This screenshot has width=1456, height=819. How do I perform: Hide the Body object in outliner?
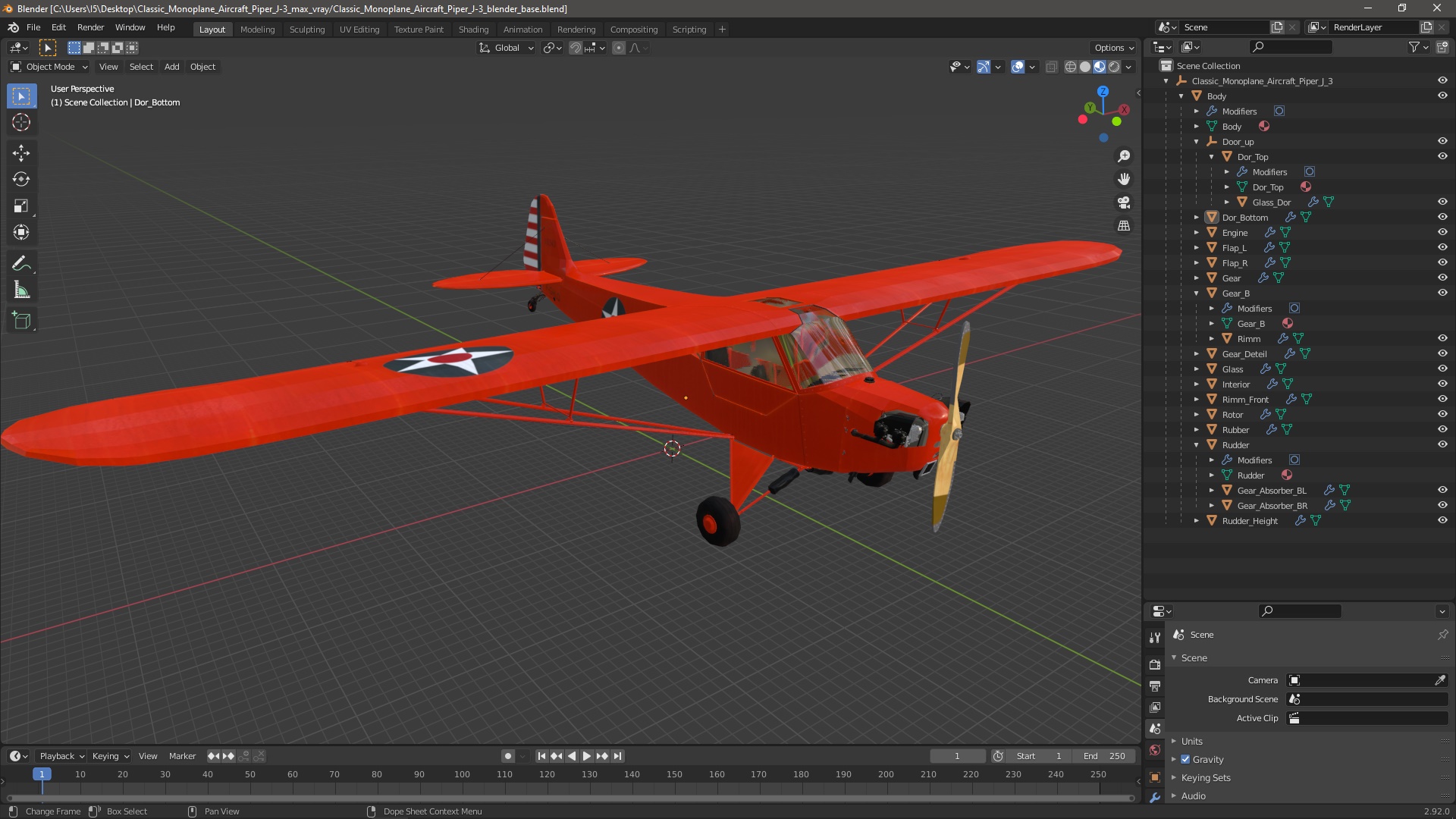[x=1442, y=96]
